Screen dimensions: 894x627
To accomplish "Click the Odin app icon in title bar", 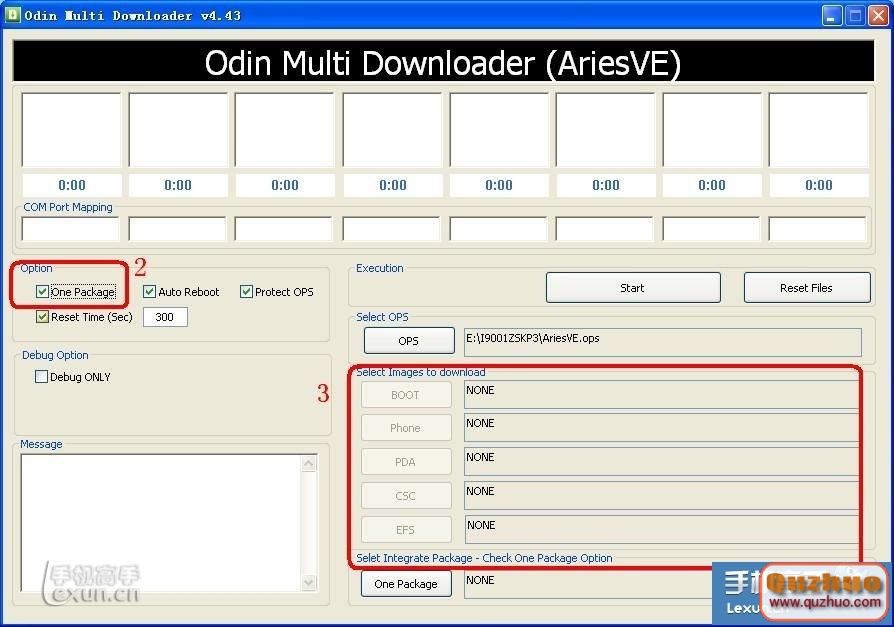I will tap(13, 15).
